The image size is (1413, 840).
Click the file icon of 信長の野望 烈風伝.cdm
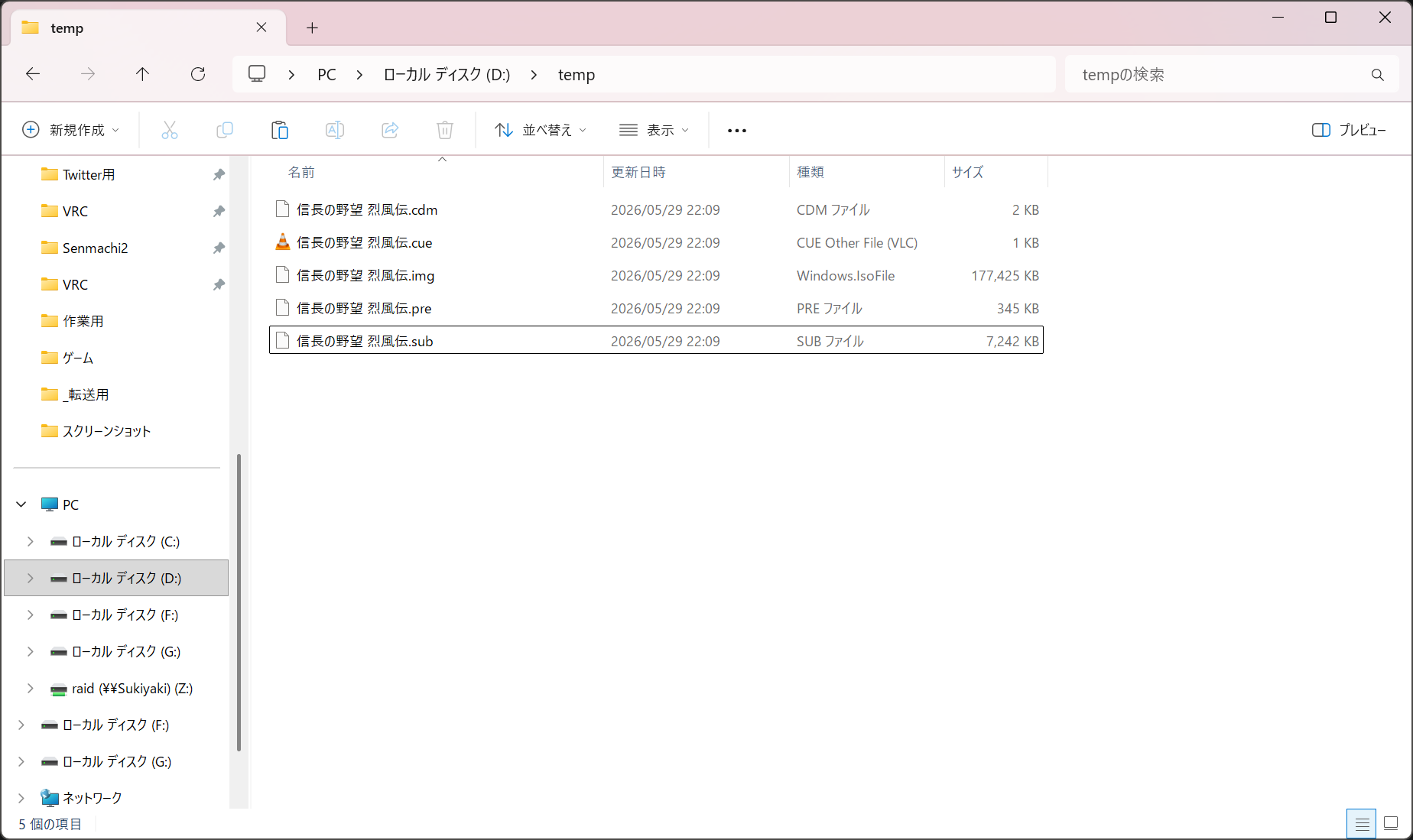point(282,209)
